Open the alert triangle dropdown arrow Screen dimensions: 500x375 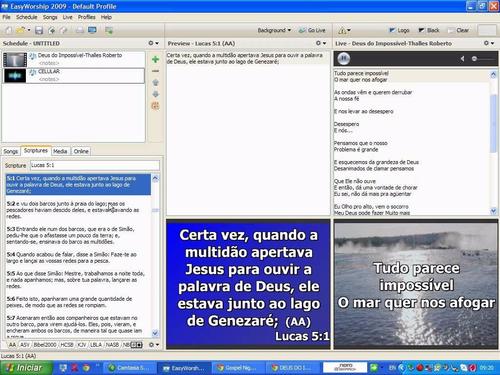[349, 31]
